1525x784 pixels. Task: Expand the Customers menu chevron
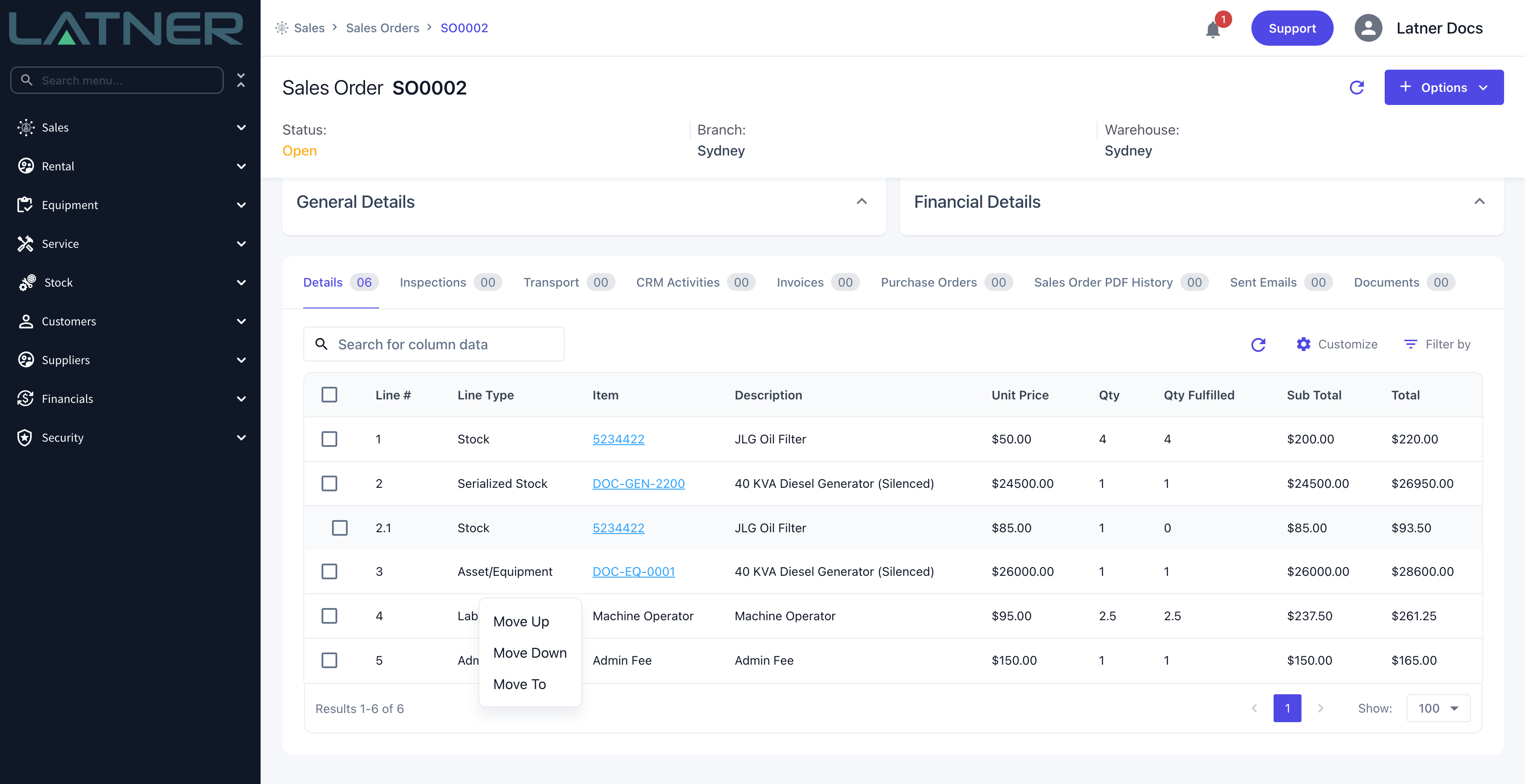tap(241, 321)
